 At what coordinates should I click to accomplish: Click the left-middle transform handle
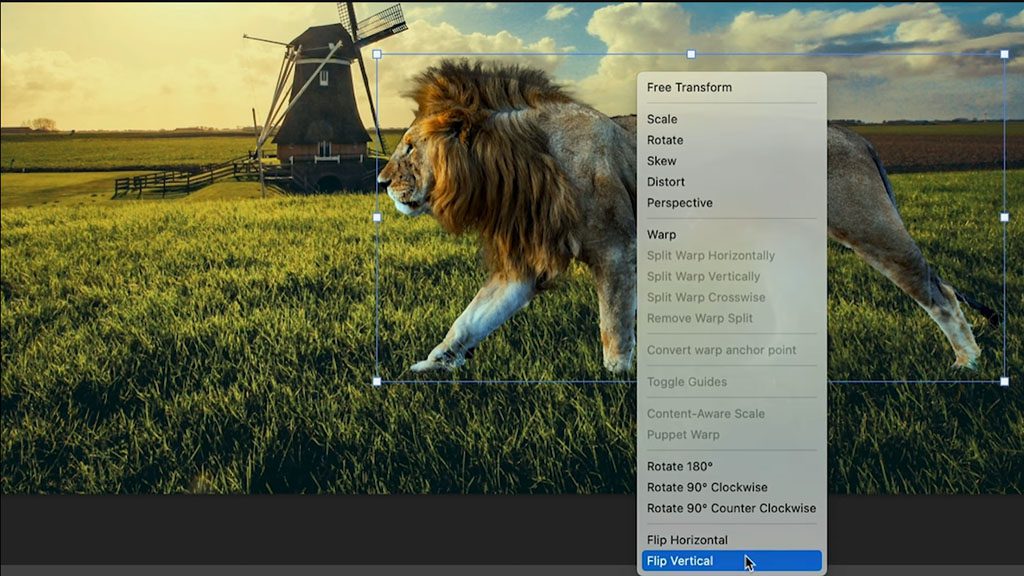click(x=377, y=217)
